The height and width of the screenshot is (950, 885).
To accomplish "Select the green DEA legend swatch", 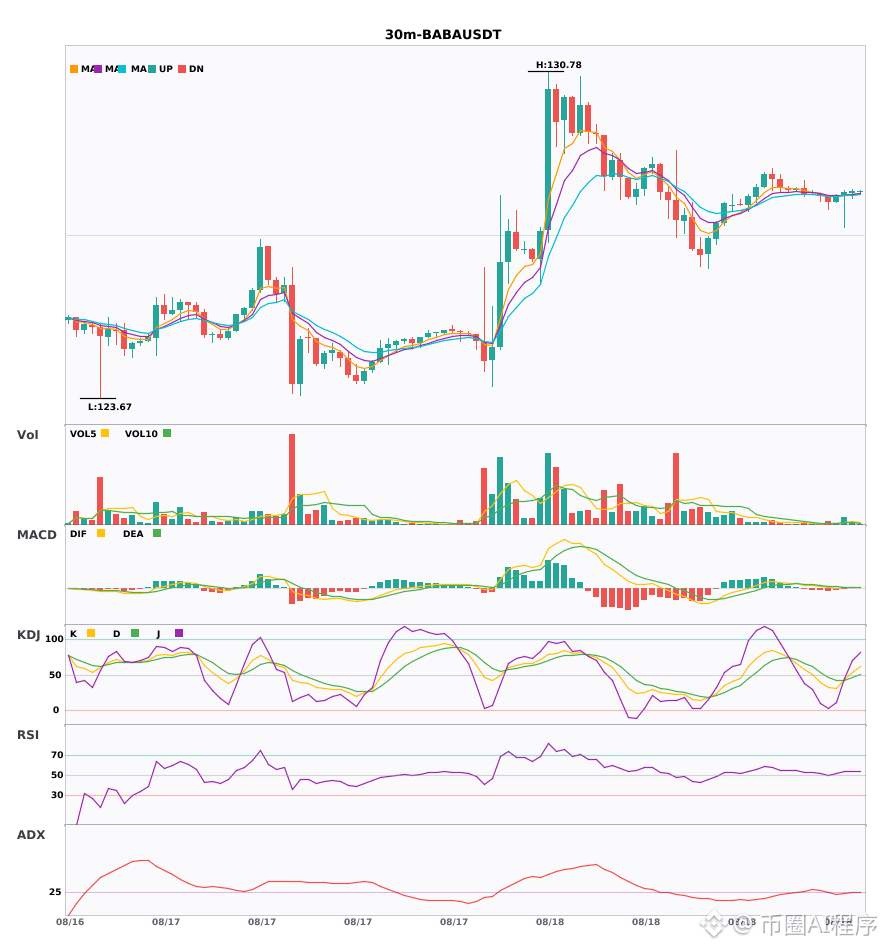I will tap(157, 533).
